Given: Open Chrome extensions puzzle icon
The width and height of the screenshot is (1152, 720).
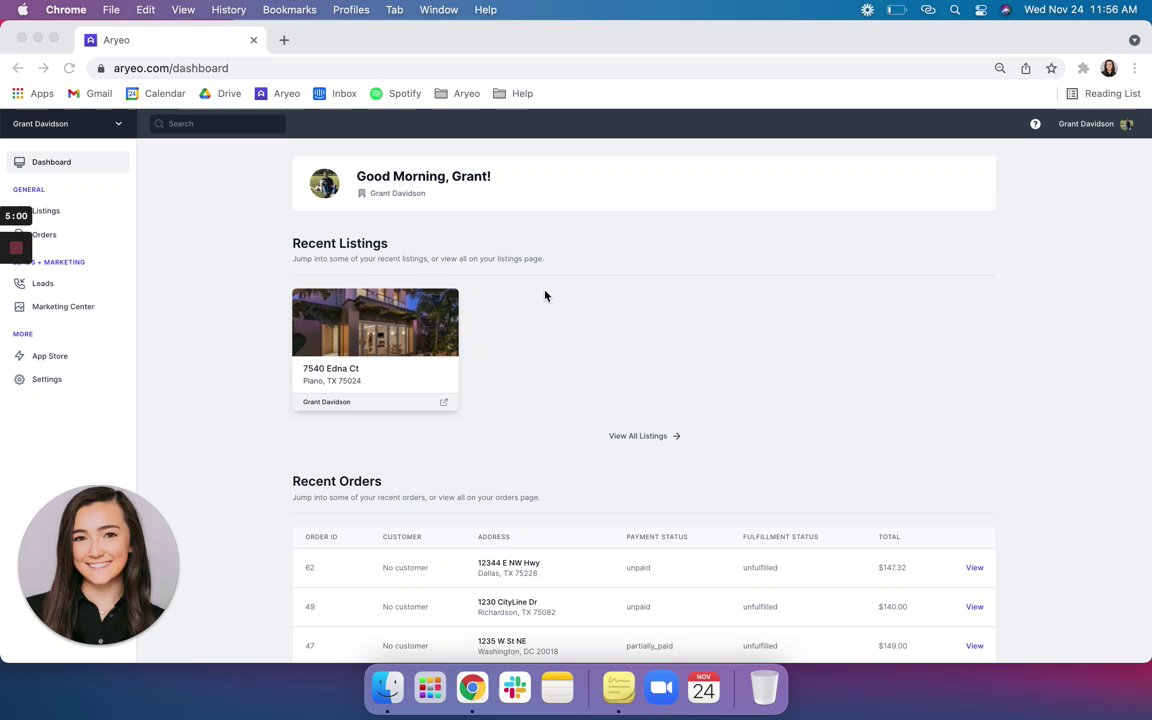Looking at the screenshot, I should [x=1083, y=68].
